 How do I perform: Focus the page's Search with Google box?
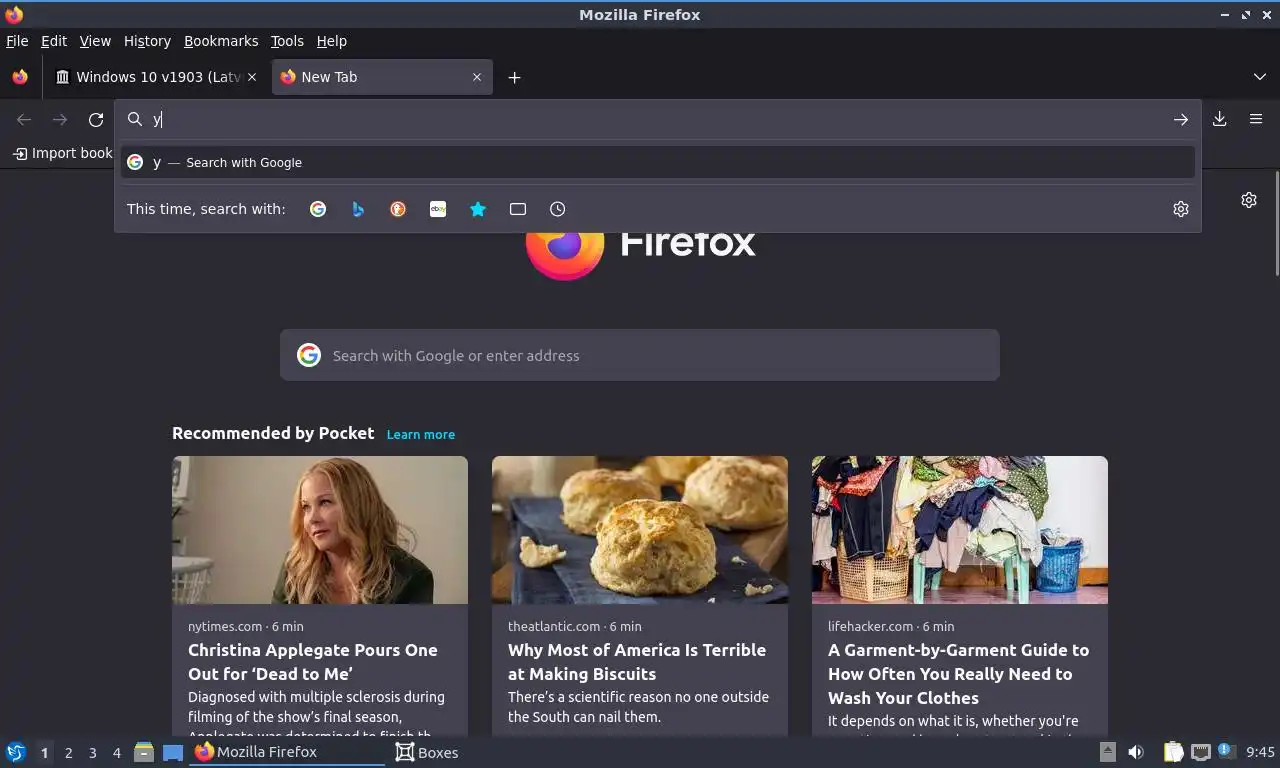640,355
